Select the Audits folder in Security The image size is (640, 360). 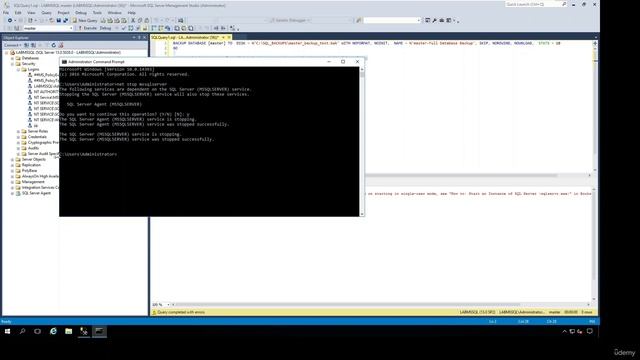coord(33,148)
